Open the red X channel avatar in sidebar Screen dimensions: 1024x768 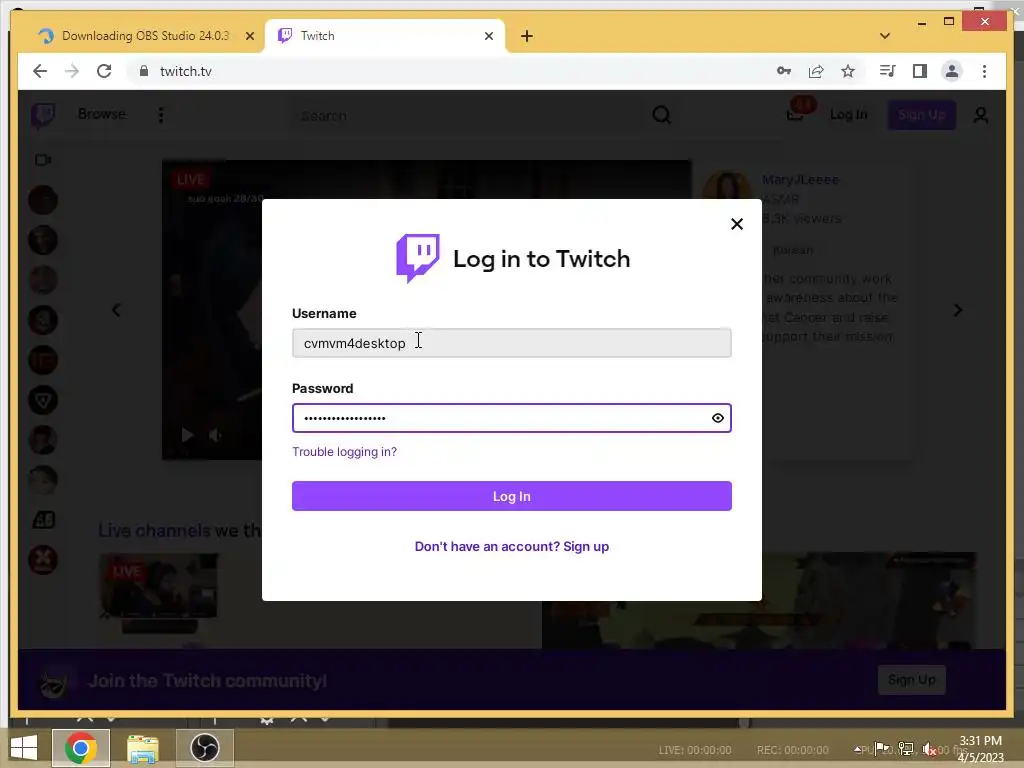pos(43,560)
